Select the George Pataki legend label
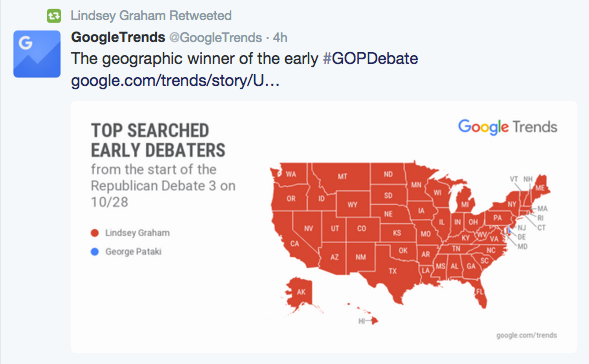Screen dimensions: 589x364 tap(133, 252)
